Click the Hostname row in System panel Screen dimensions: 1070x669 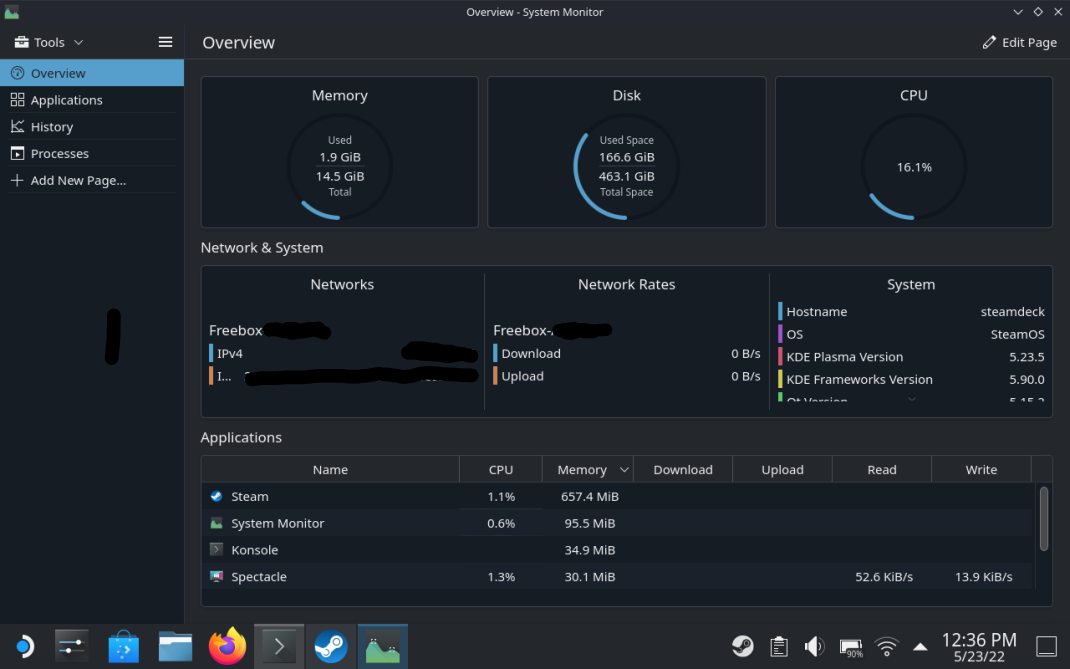[911, 311]
